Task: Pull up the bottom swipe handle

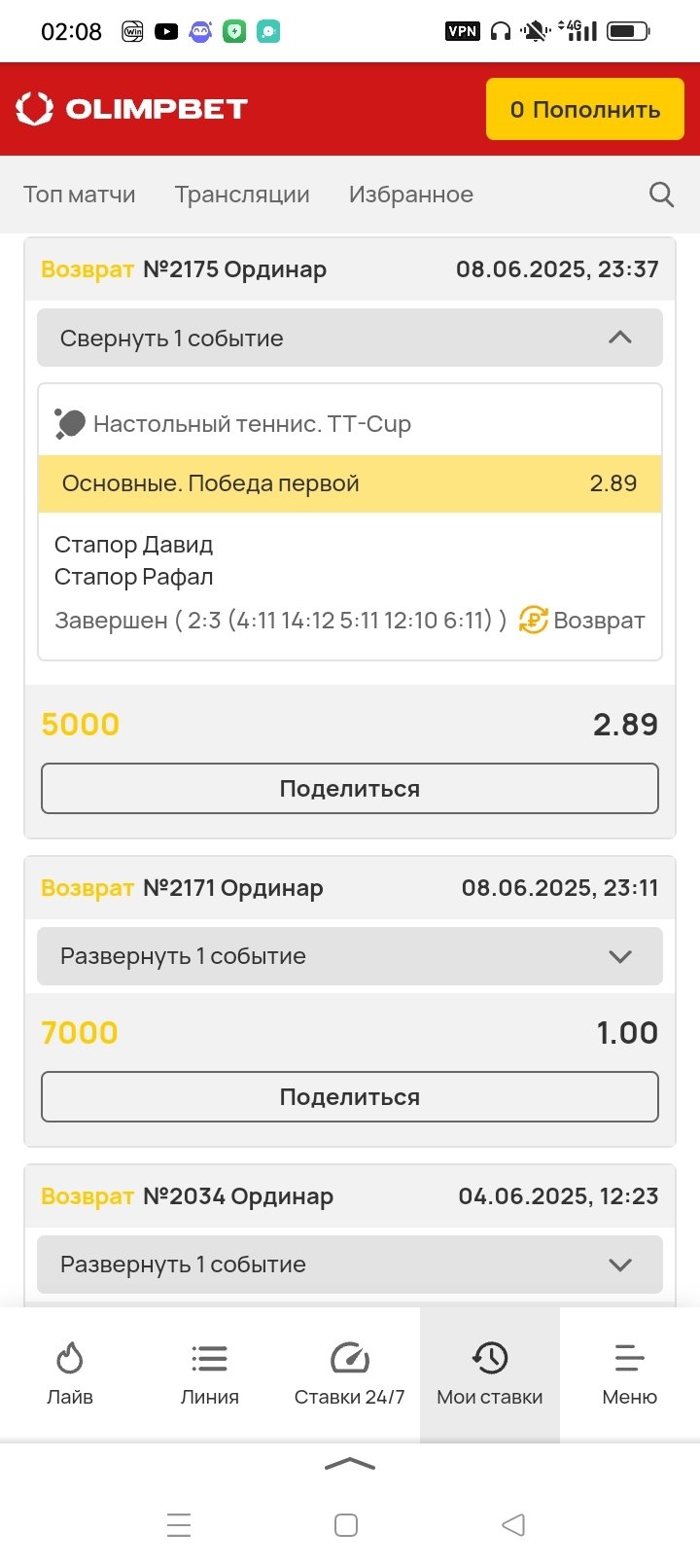Action: [x=350, y=1465]
